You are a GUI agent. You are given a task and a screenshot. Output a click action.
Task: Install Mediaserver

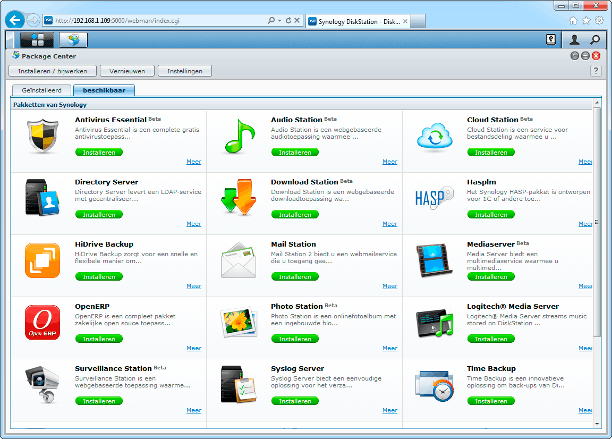[x=491, y=276]
